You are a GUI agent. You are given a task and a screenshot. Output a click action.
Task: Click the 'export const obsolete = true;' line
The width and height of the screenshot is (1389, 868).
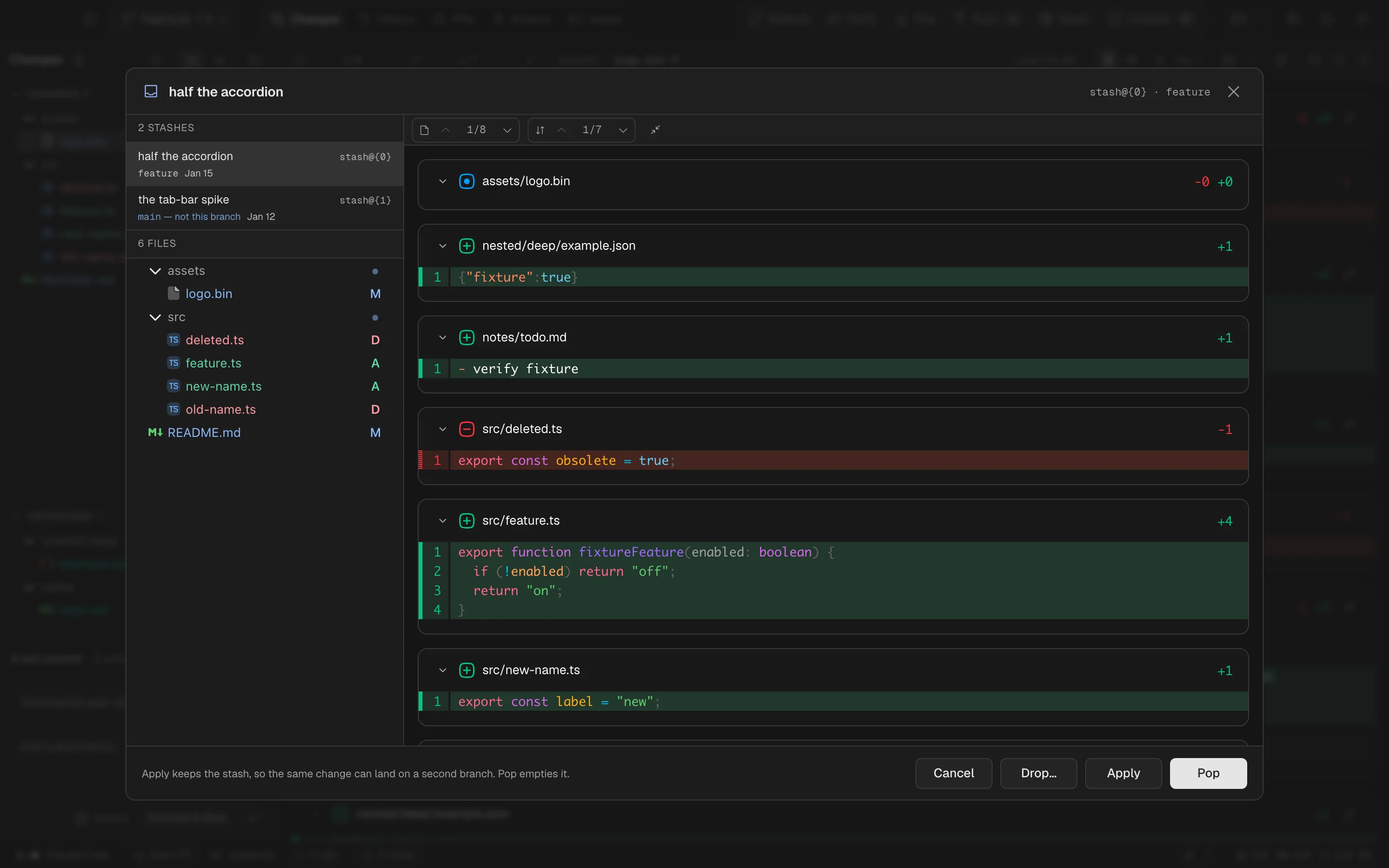click(833, 461)
